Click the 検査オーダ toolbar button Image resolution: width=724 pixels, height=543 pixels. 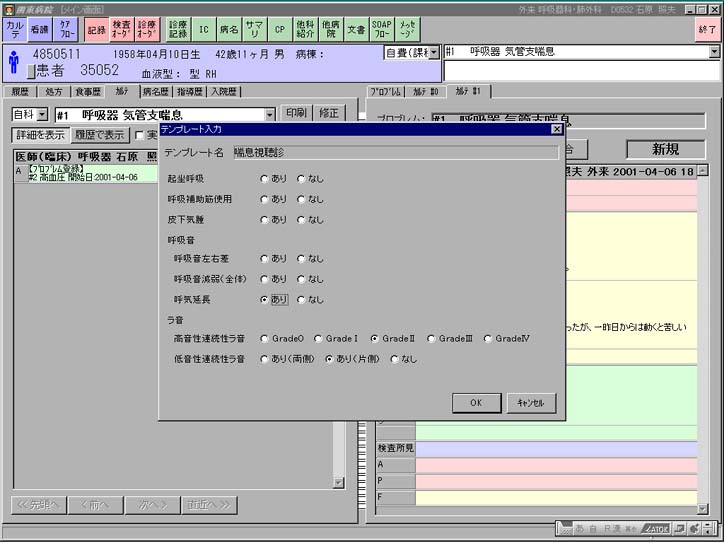tap(121, 30)
